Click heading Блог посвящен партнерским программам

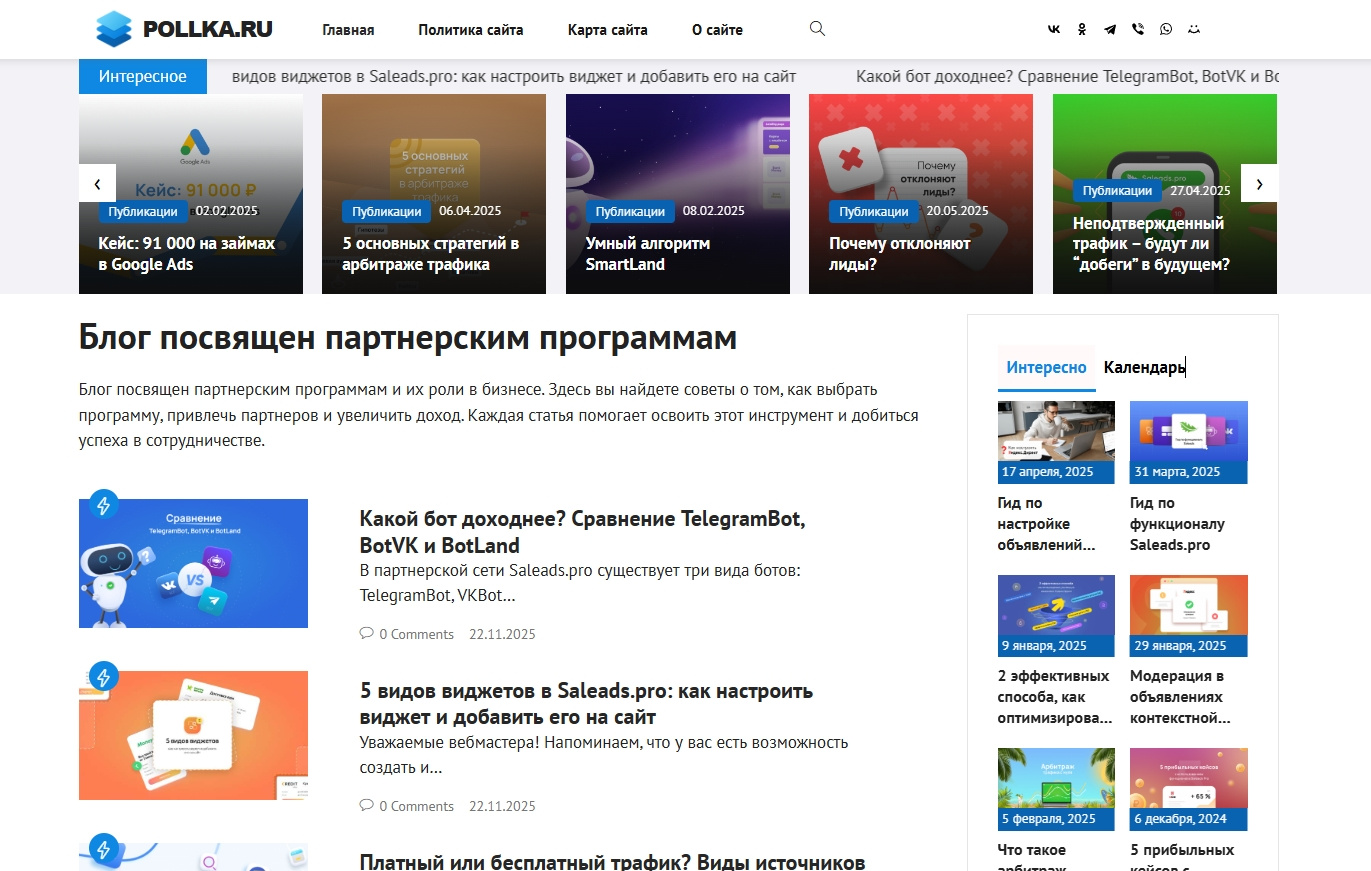pyautogui.click(x=408, y=338)
